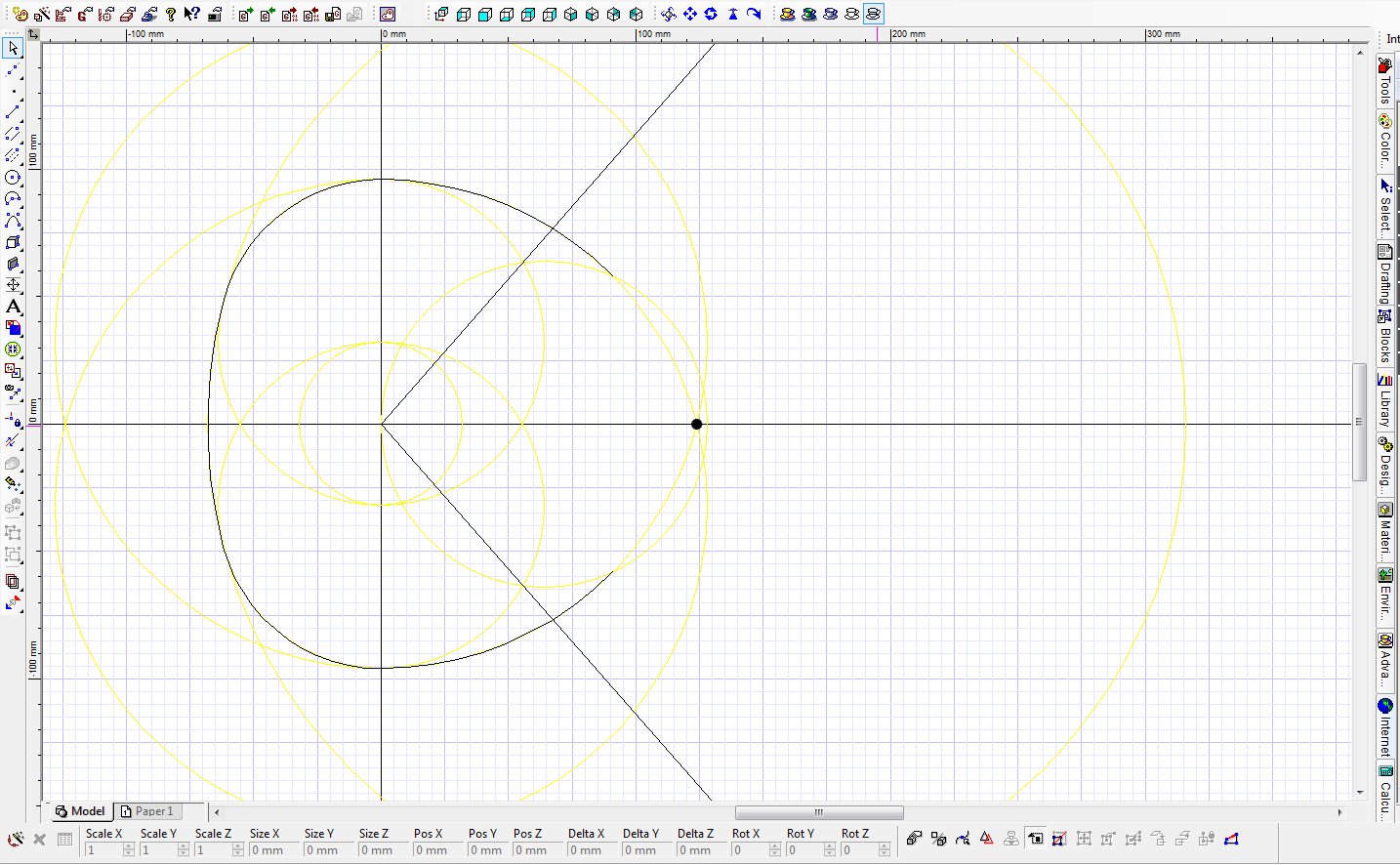Switch to the Model tab

point(80,811)
